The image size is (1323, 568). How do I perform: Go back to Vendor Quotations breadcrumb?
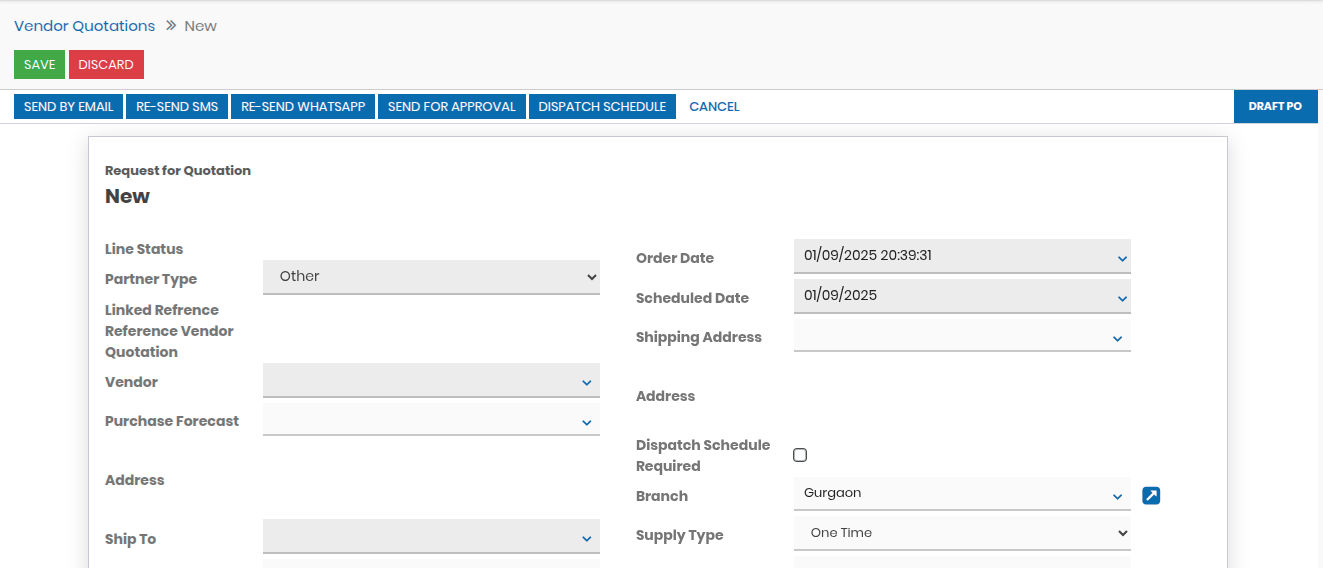point(85,26)
